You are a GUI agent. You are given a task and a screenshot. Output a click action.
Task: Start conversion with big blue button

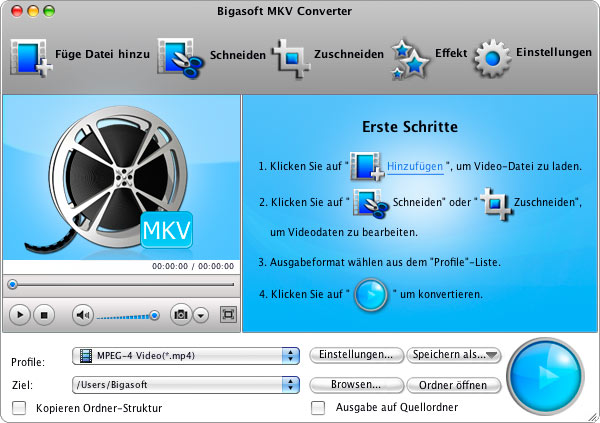pos(546,376)
